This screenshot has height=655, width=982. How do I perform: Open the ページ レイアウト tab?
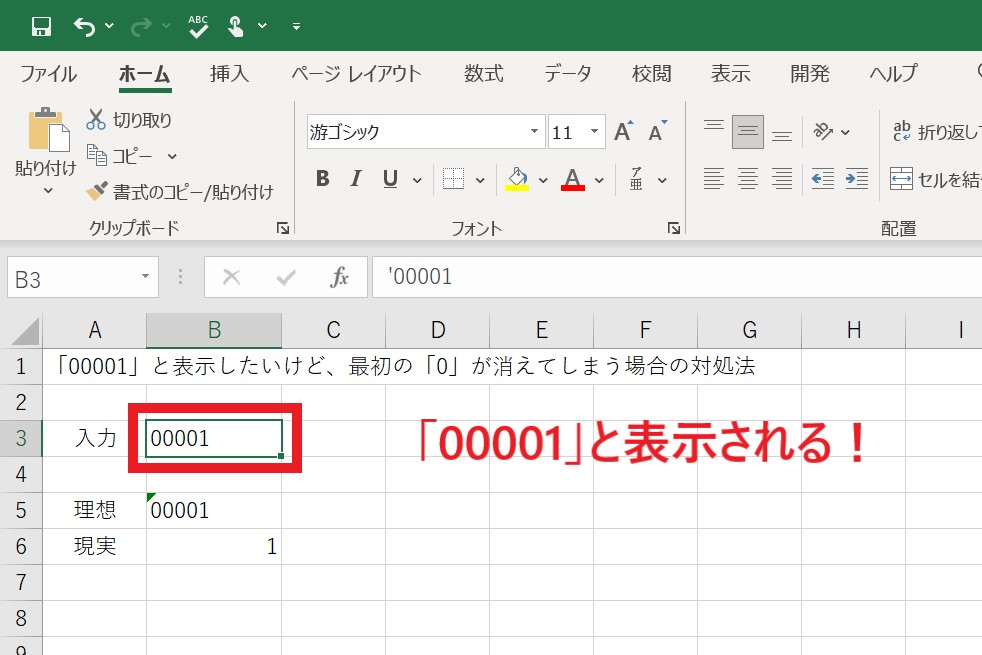(x=356, y=74)
